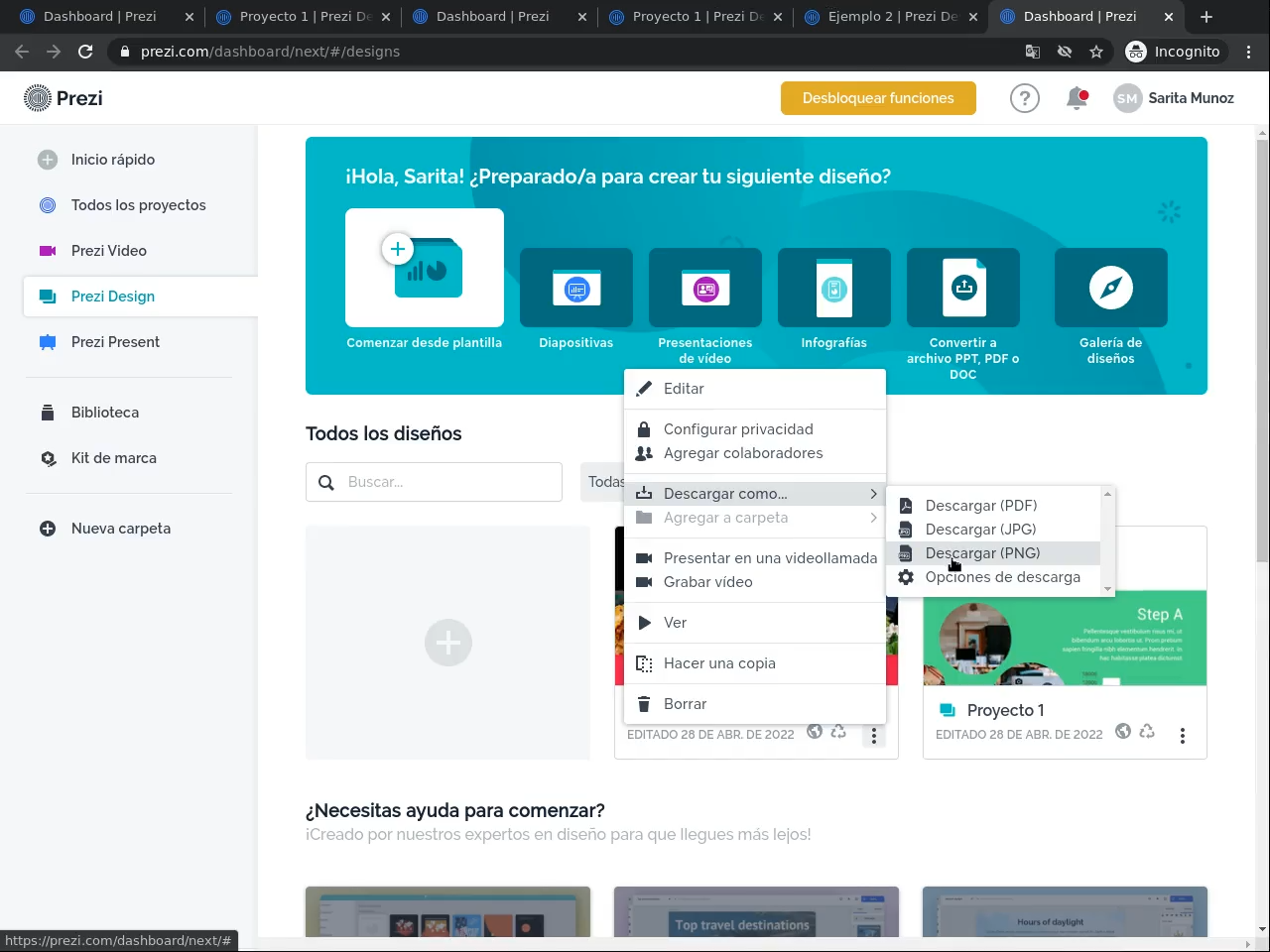Open a new browser tab
The height and width of the screenshot is (952, 1270).
click(x=1206, y=17)
